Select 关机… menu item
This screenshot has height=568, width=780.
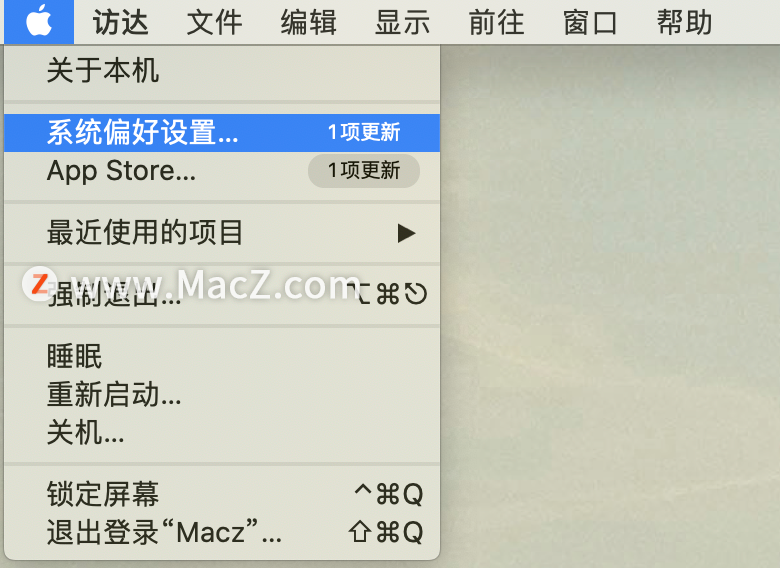(222, 432)
